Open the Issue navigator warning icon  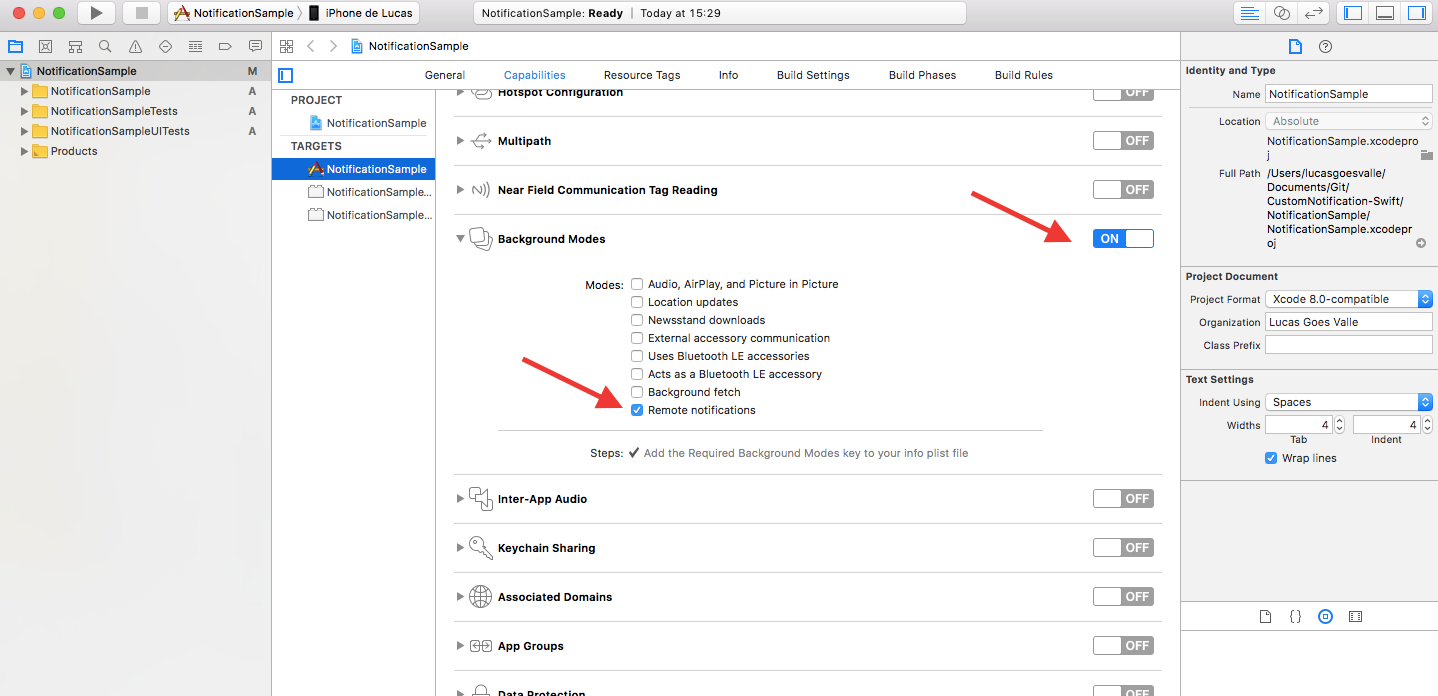click(x=135, y=46)
